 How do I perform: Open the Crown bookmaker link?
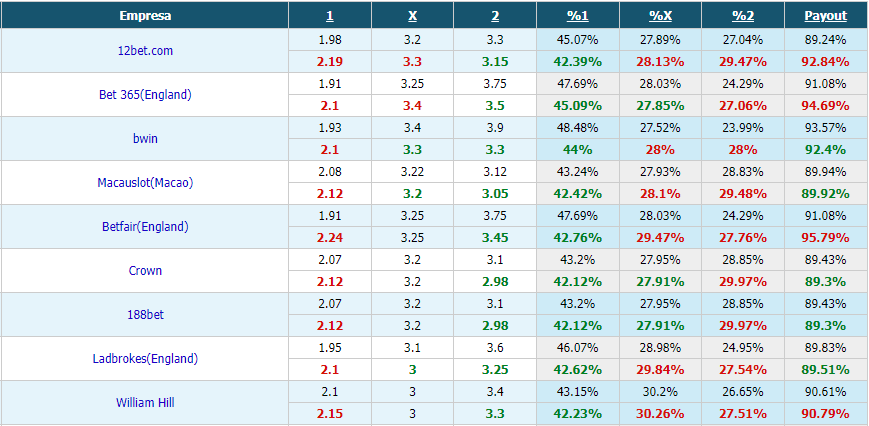click(x=145, y=270)
